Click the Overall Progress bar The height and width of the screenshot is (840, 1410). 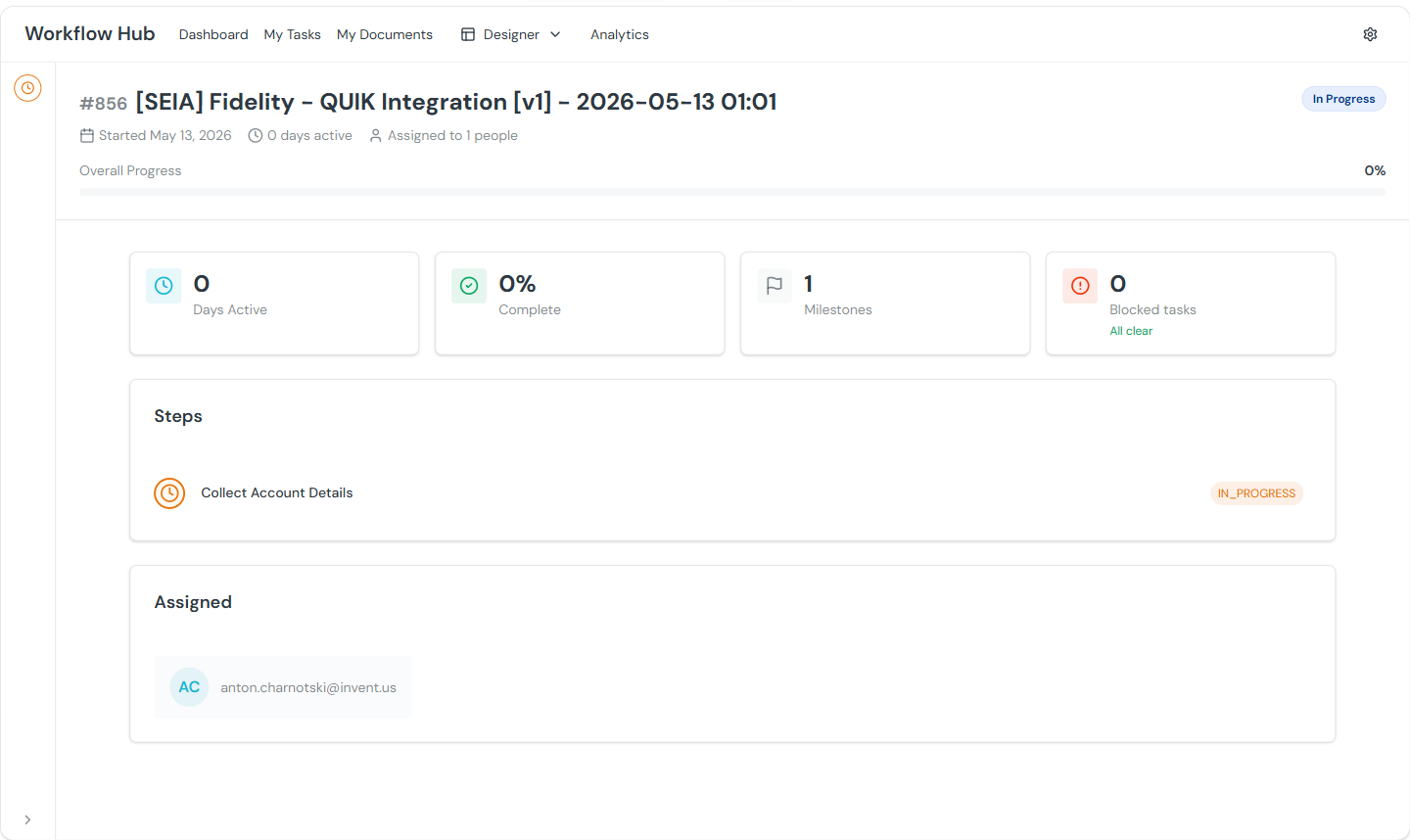pos(732,192)
